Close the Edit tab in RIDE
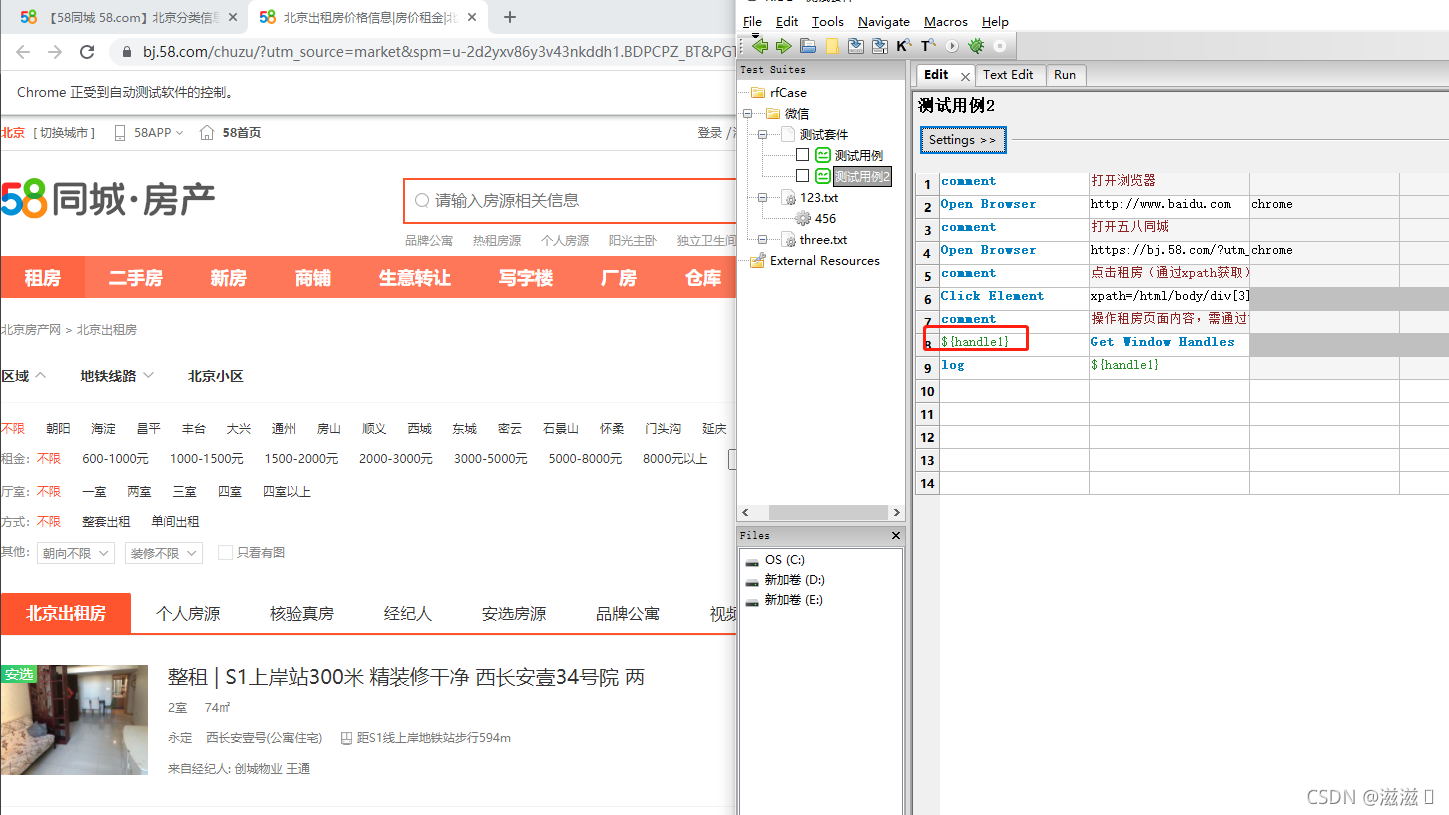 965,76
